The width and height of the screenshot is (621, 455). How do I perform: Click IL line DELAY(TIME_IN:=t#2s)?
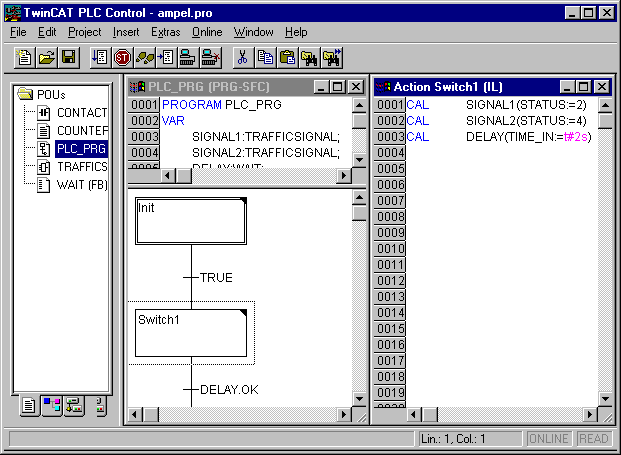click(529, 137)
